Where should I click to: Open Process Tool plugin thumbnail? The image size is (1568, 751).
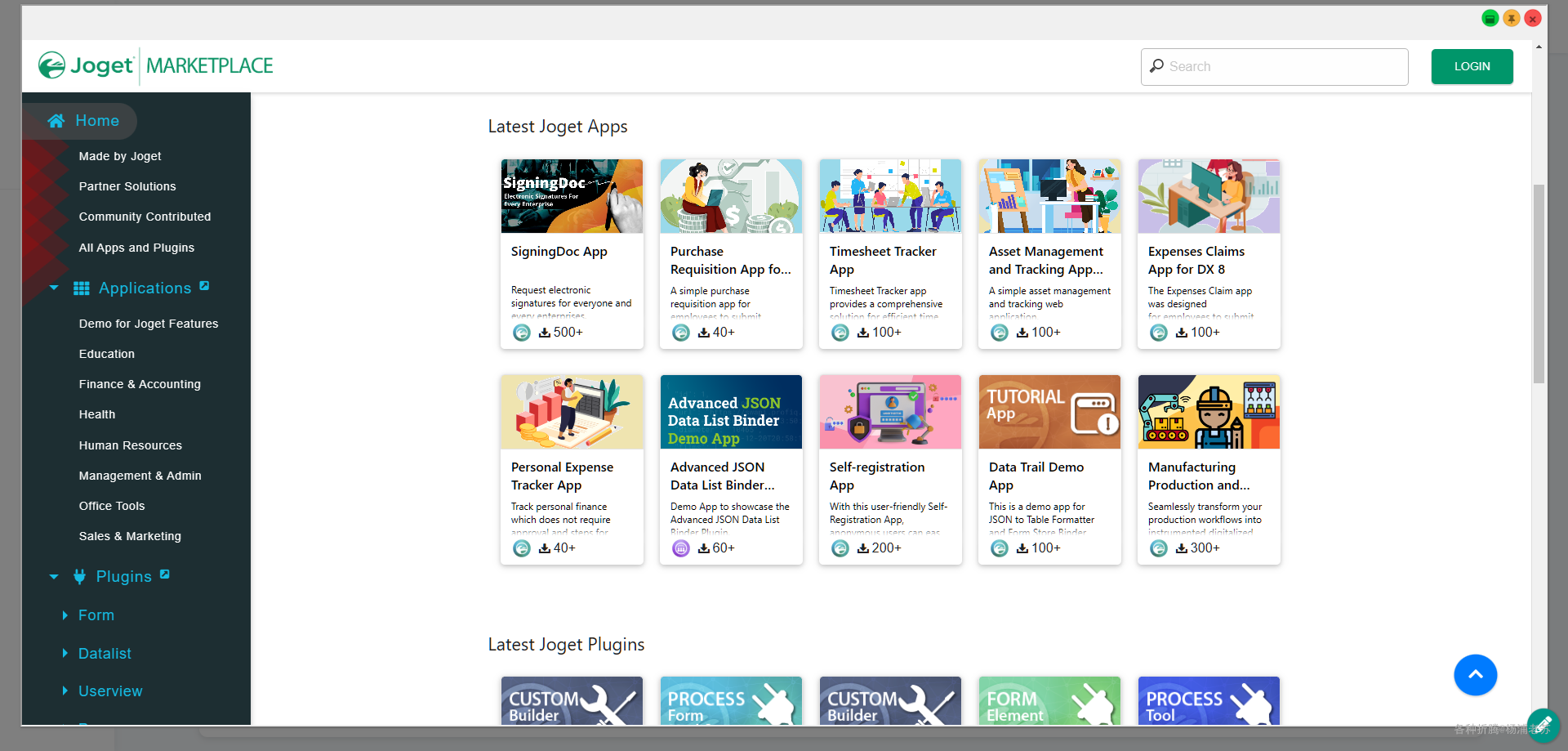(1209, 700)
